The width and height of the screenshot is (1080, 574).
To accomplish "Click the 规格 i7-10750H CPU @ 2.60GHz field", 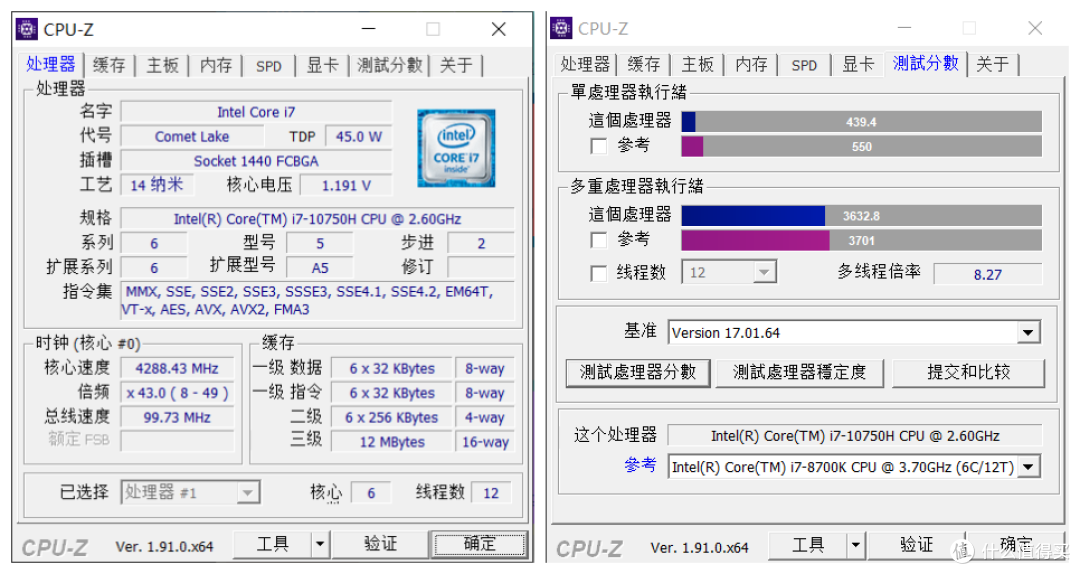I will coord(318,219).
